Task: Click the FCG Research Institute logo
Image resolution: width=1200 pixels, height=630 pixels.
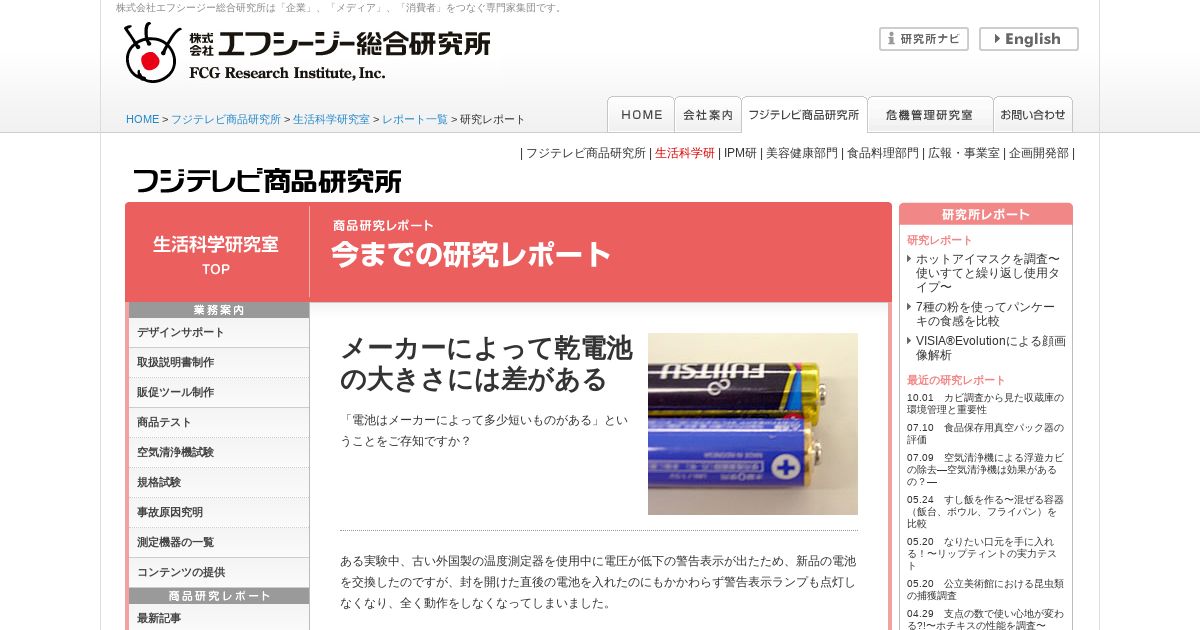Action: click(x=307, y=52)
